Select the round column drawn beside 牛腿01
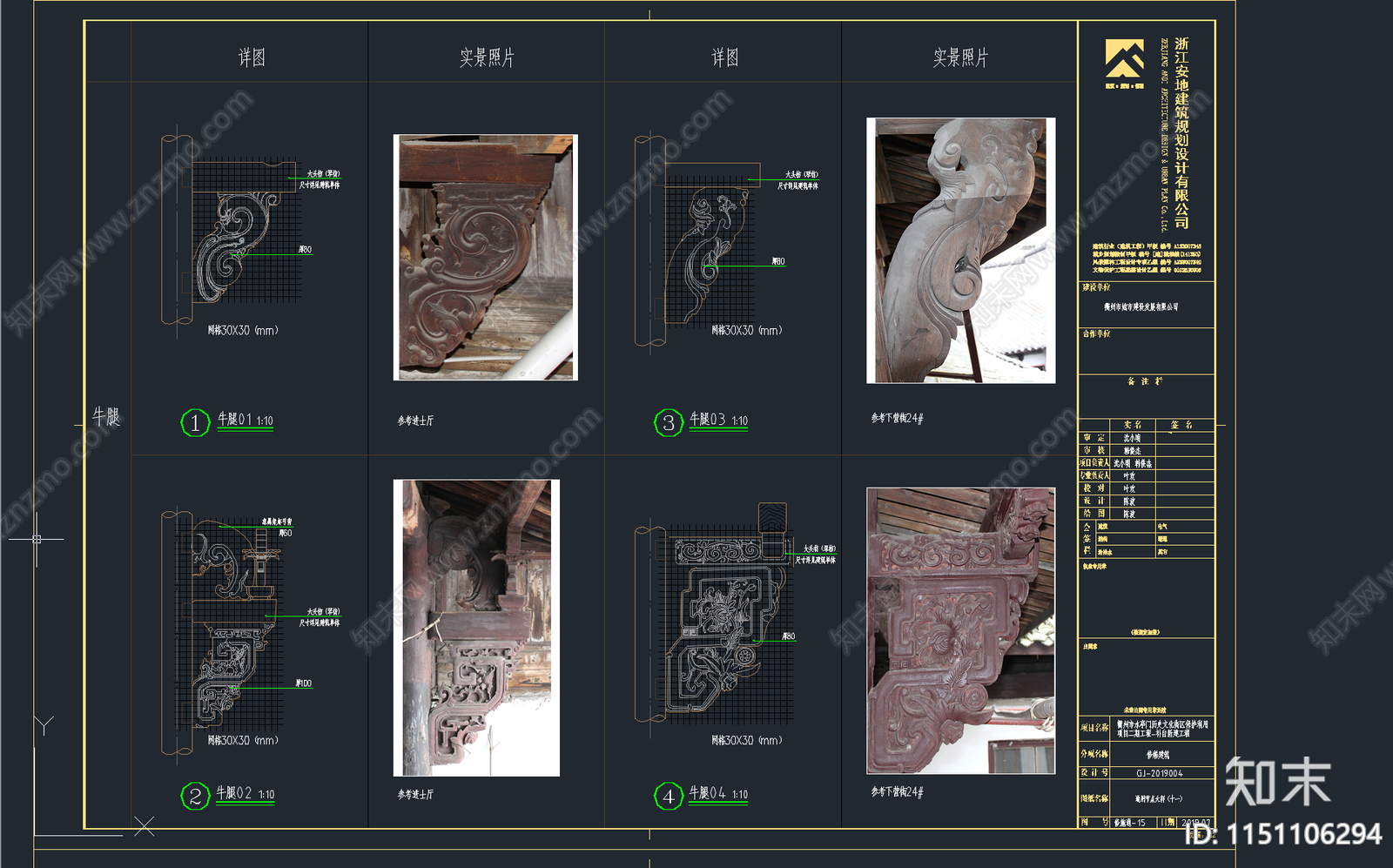 (x=177, y=230)
